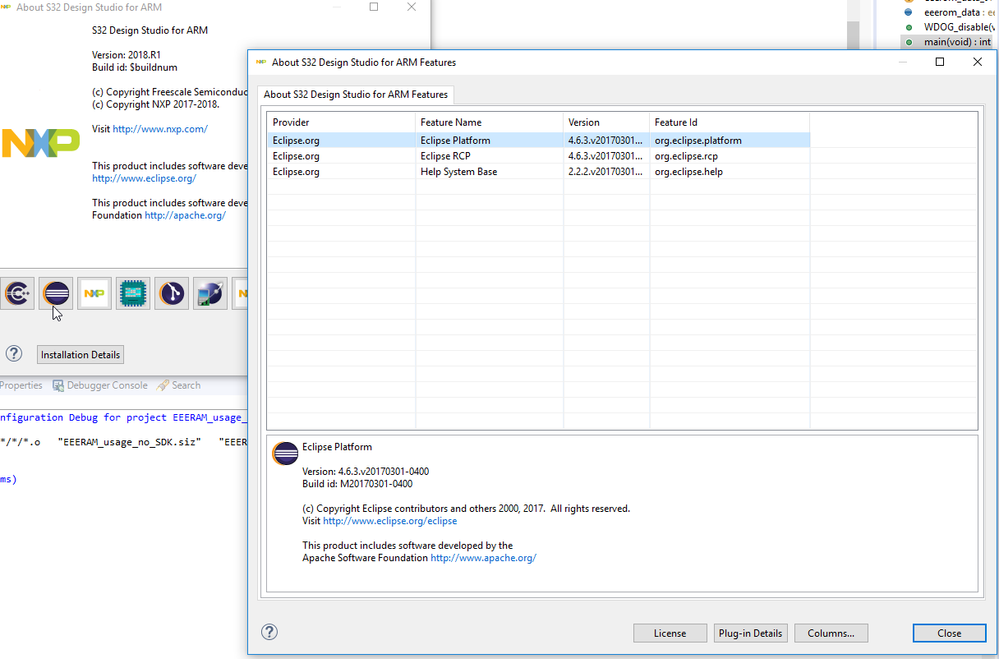Image resolution: width=999 pixels, height=659 pixels.
Task: Click the sphere-and-pen feature icon
Action: (210, 293)
